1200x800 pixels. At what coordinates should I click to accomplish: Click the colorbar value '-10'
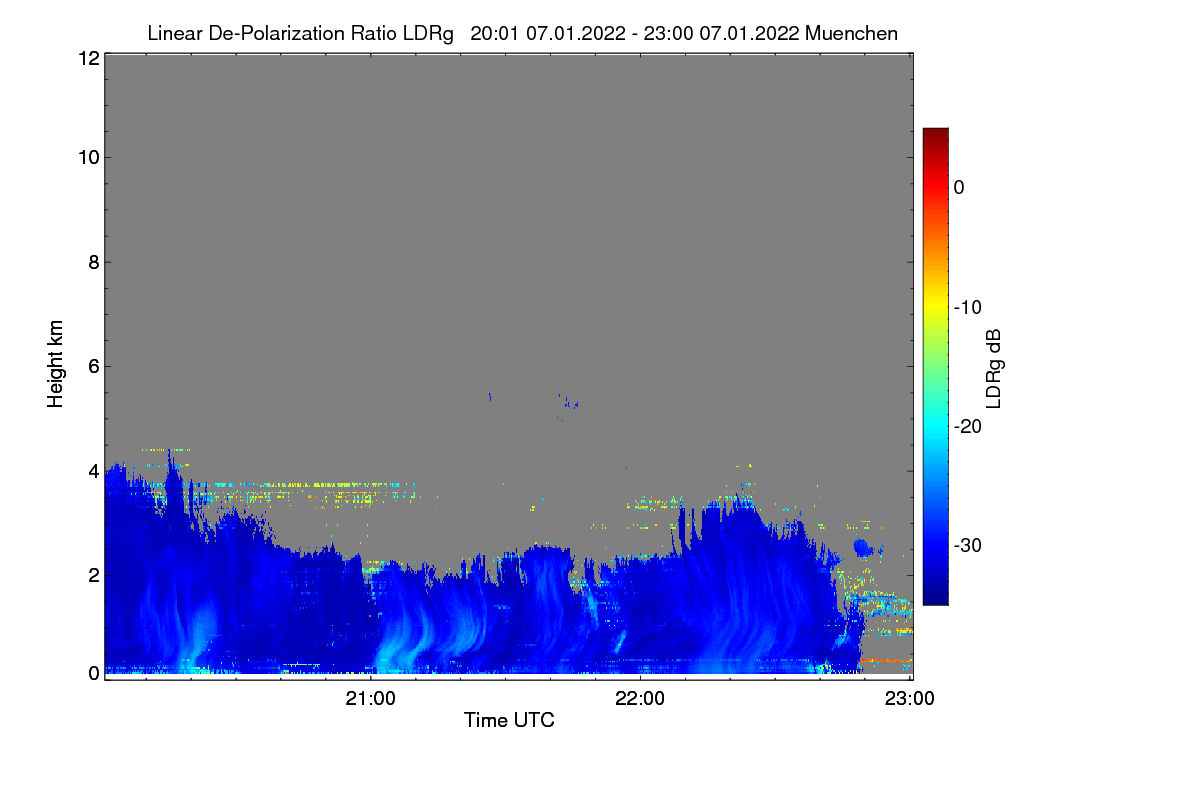click(967, 307)
